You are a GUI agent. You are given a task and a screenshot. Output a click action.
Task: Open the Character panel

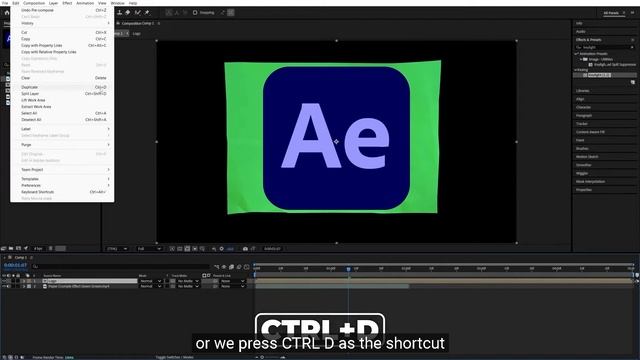point(583,107)
